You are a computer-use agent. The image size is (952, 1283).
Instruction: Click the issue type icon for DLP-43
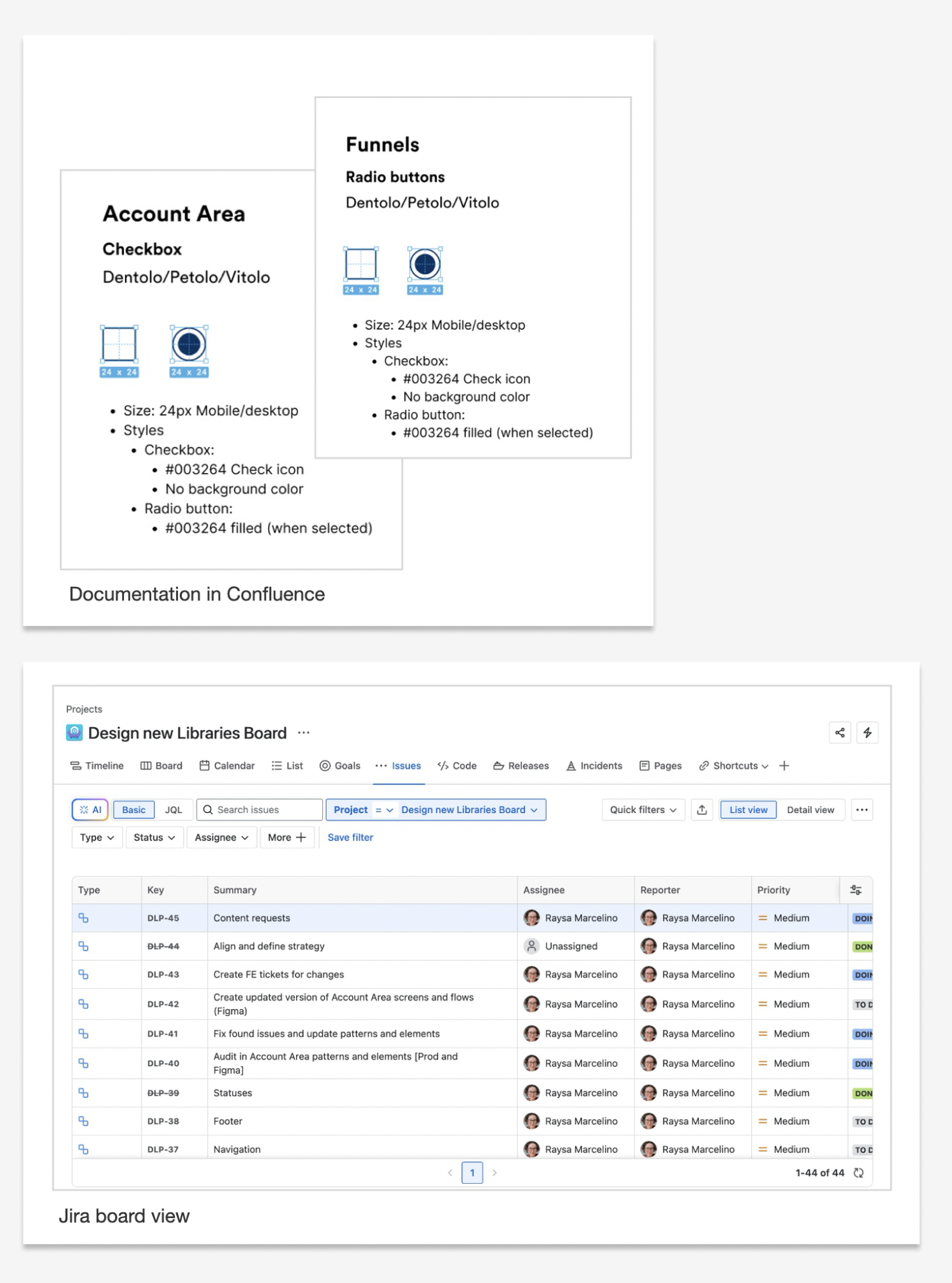coord(83,974)
